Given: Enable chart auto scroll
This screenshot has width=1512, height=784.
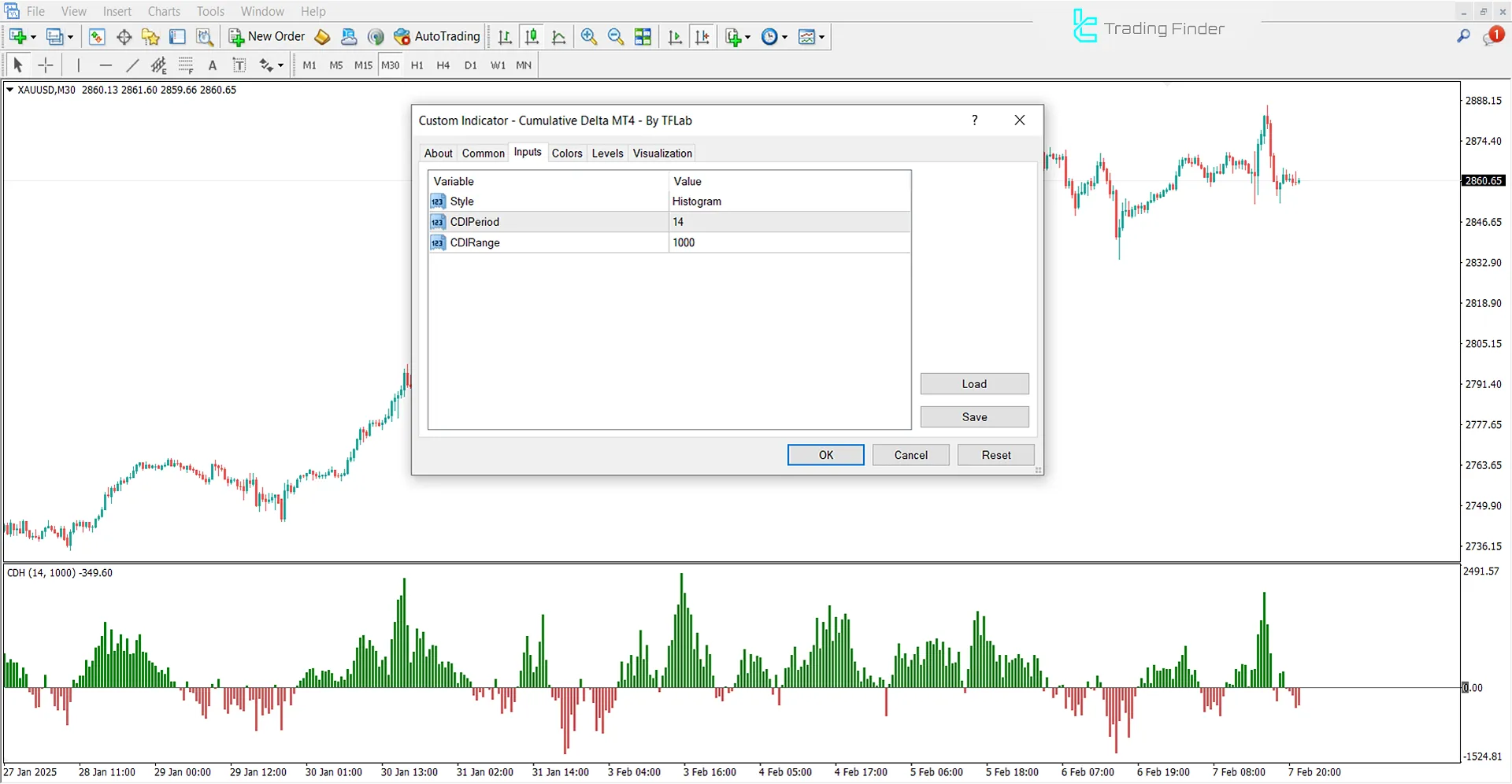Looking at the screenshot, I should pyautogui.click(x=674, y=36).
